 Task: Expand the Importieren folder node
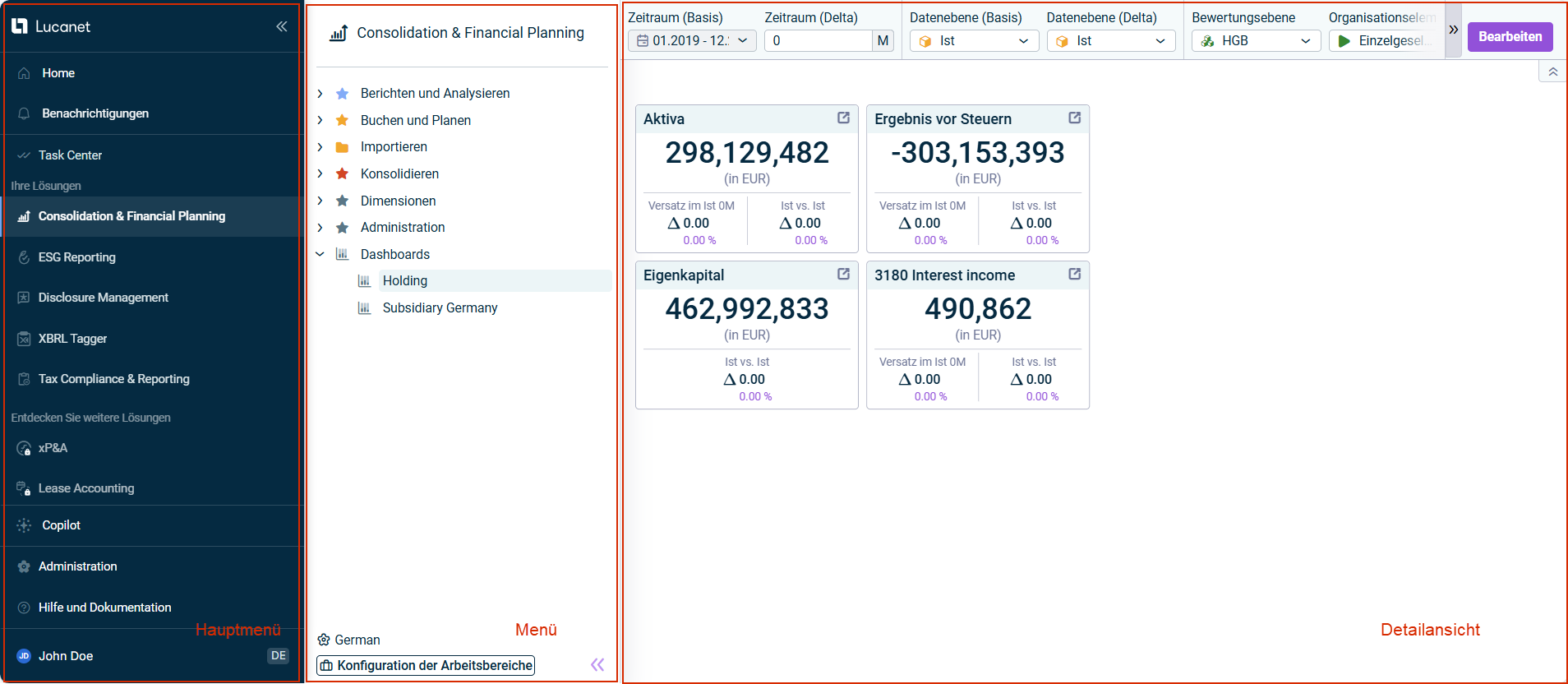coord(321,147)
